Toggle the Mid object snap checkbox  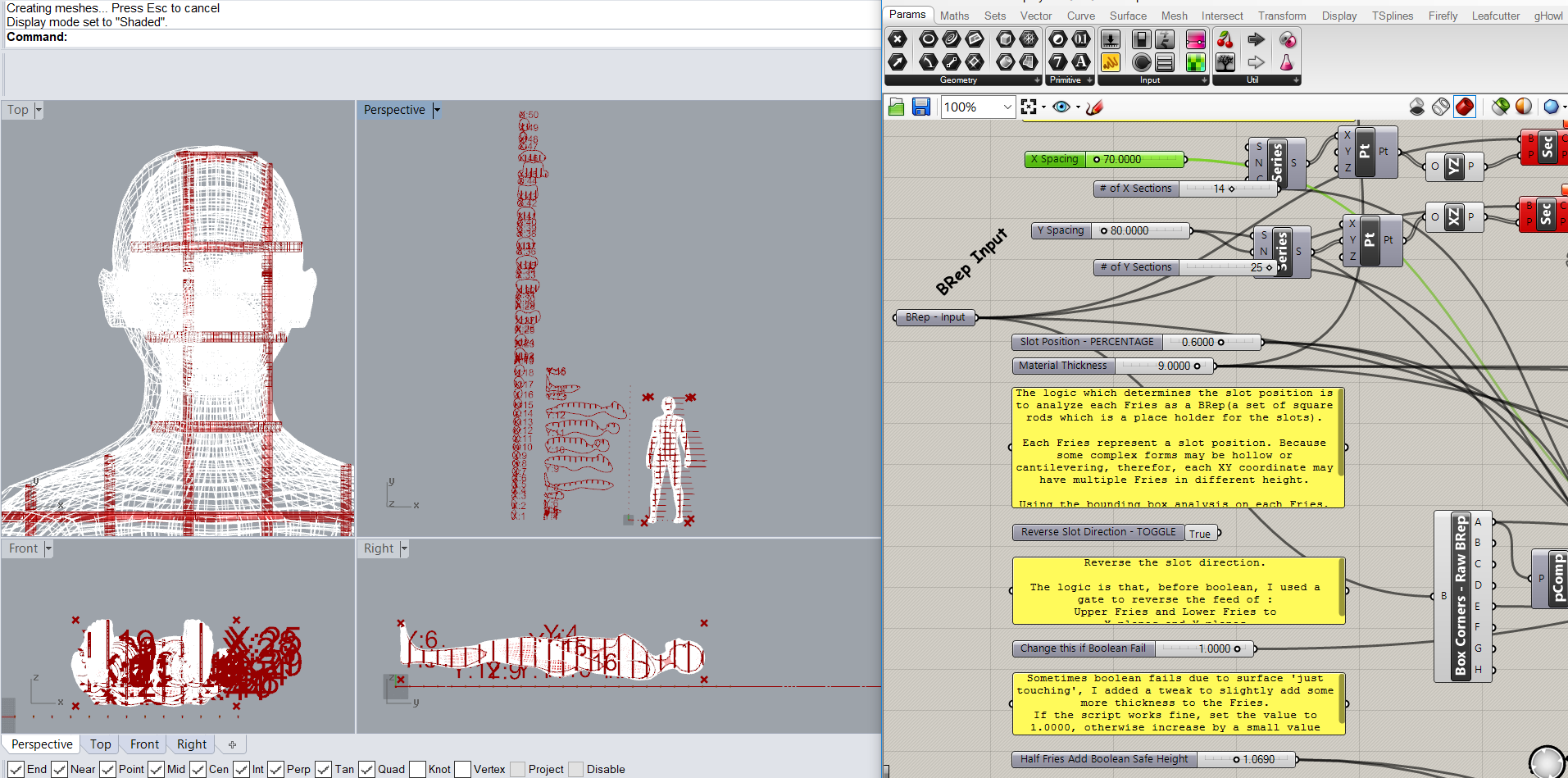click(x=156, y=769)
